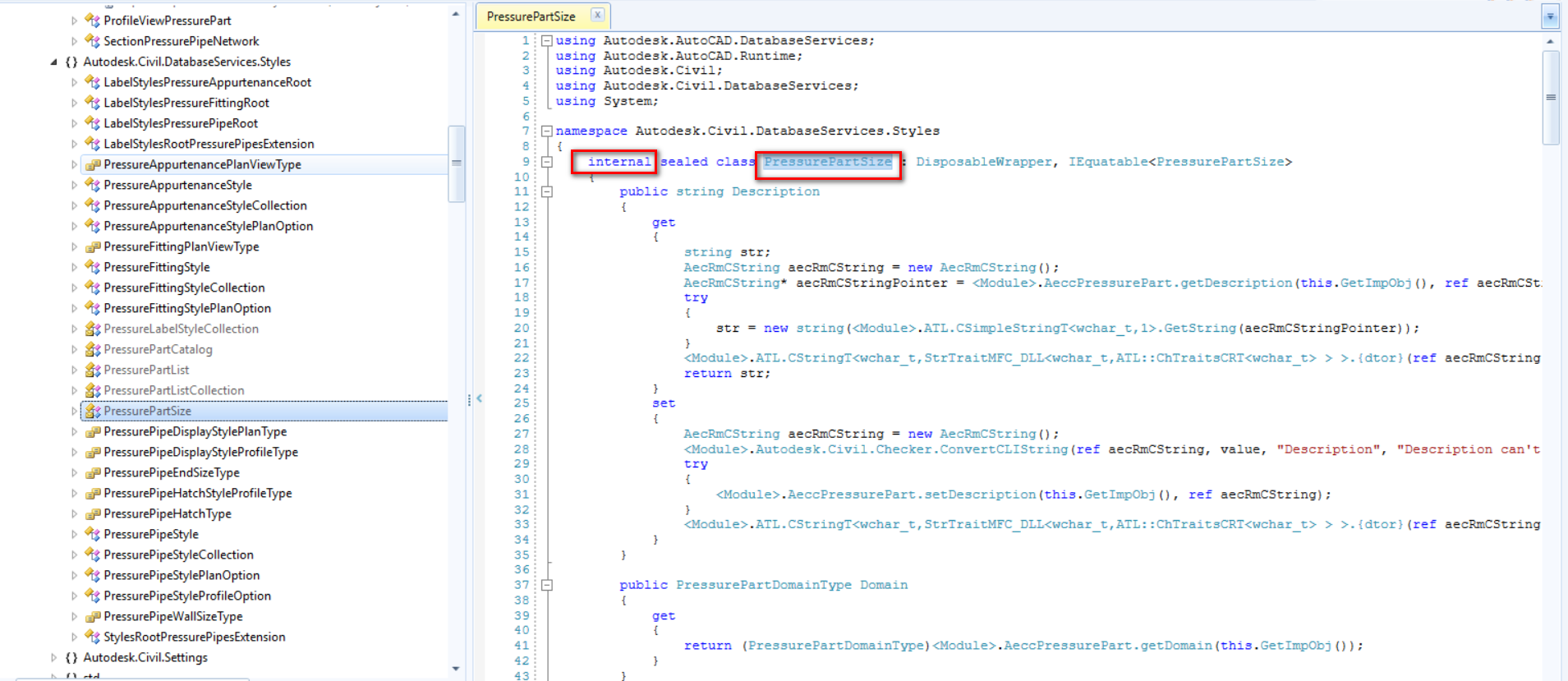Click the SectionPressurePipeNetwork class icon
The image size is (1568, 681).
point(92,41)
